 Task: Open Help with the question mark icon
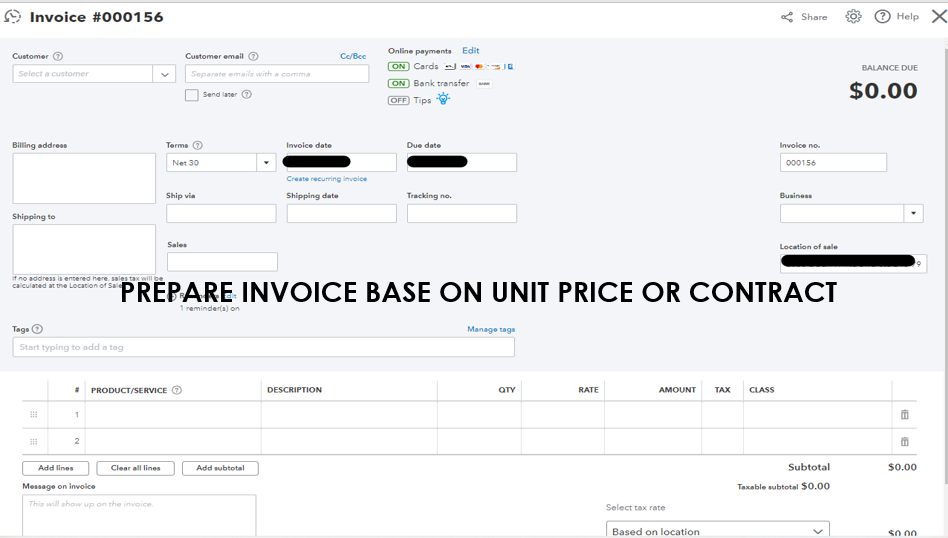(x=882, y=16)
